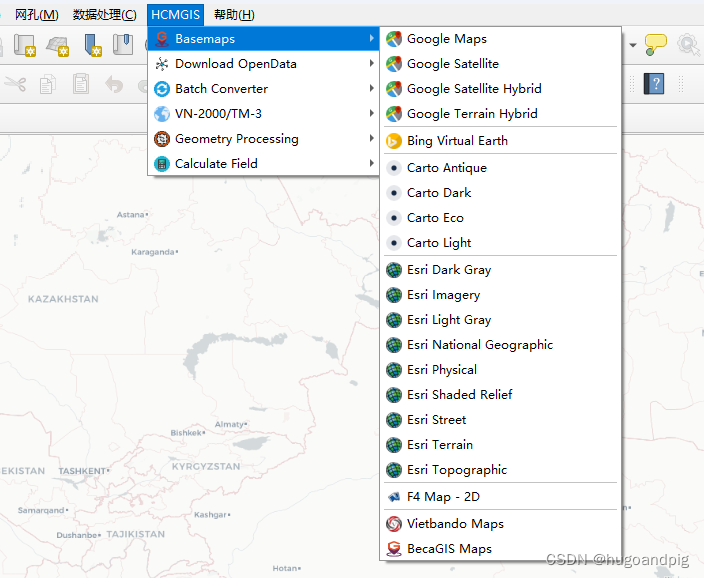Select Carto Light basemap
The height and width of the screenshot is (578, 704).
pos(500,243)
